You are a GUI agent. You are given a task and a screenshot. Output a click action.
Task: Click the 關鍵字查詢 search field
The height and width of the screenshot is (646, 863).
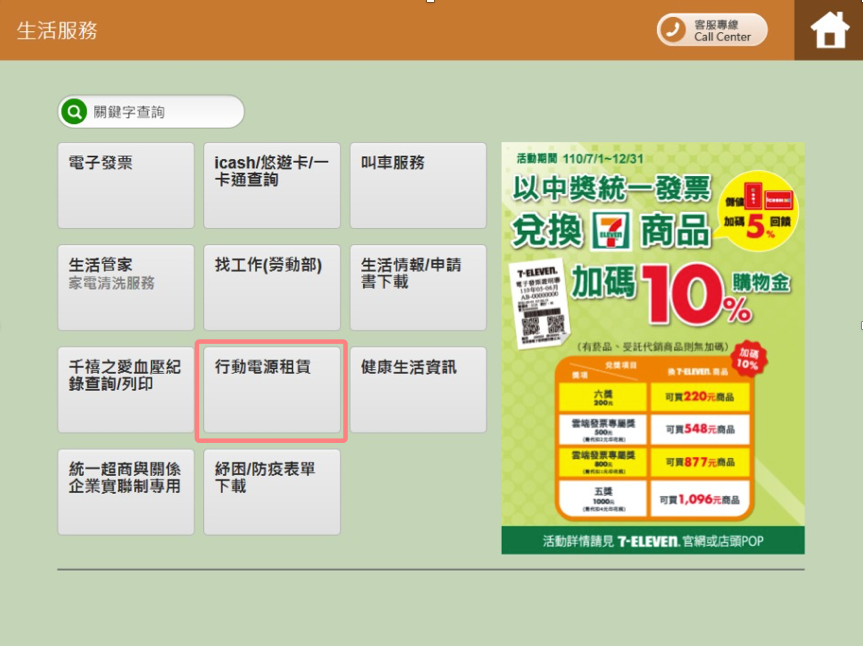pyautogui.click(x=151, y=112)
